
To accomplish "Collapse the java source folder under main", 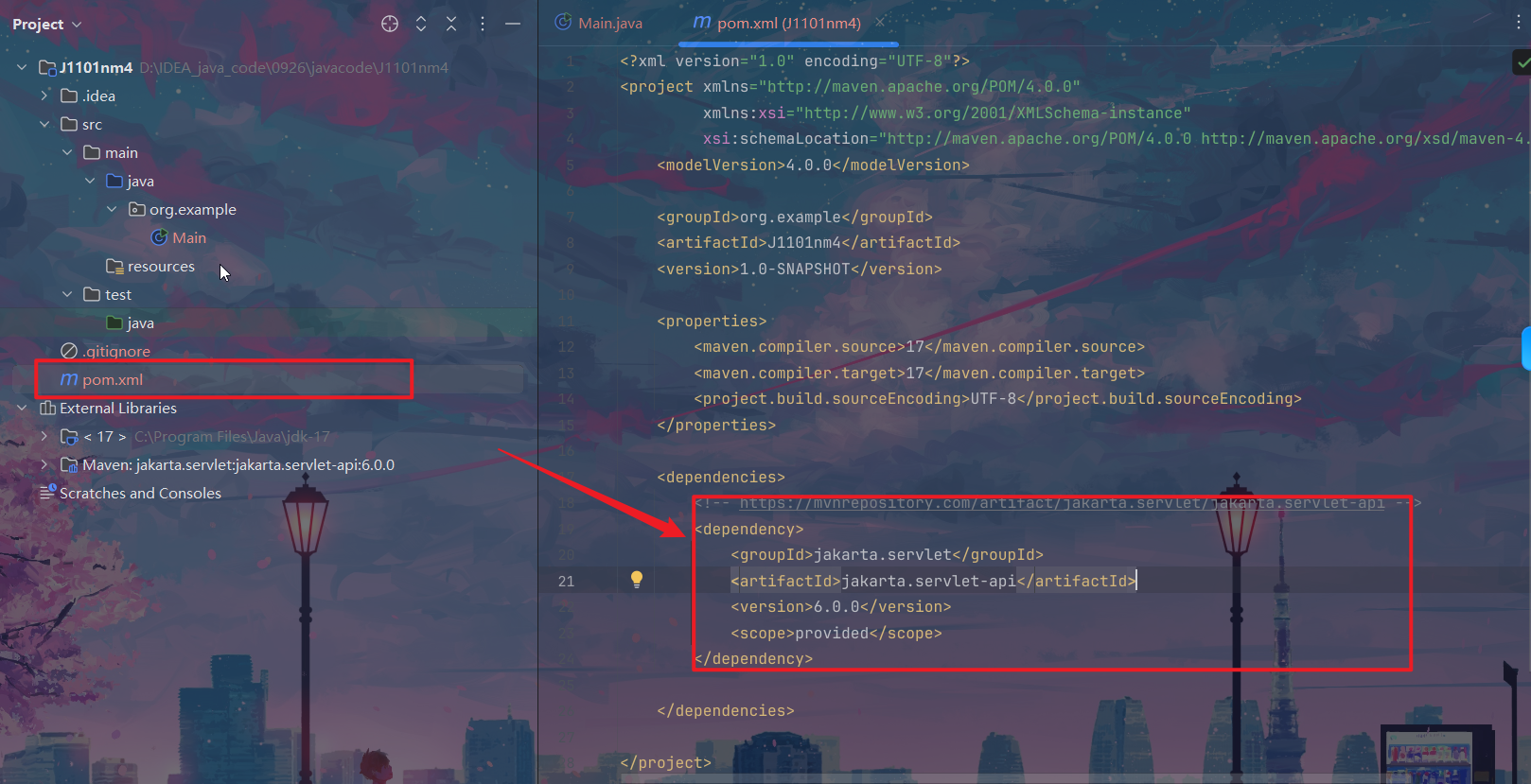I will coord(90,181).
